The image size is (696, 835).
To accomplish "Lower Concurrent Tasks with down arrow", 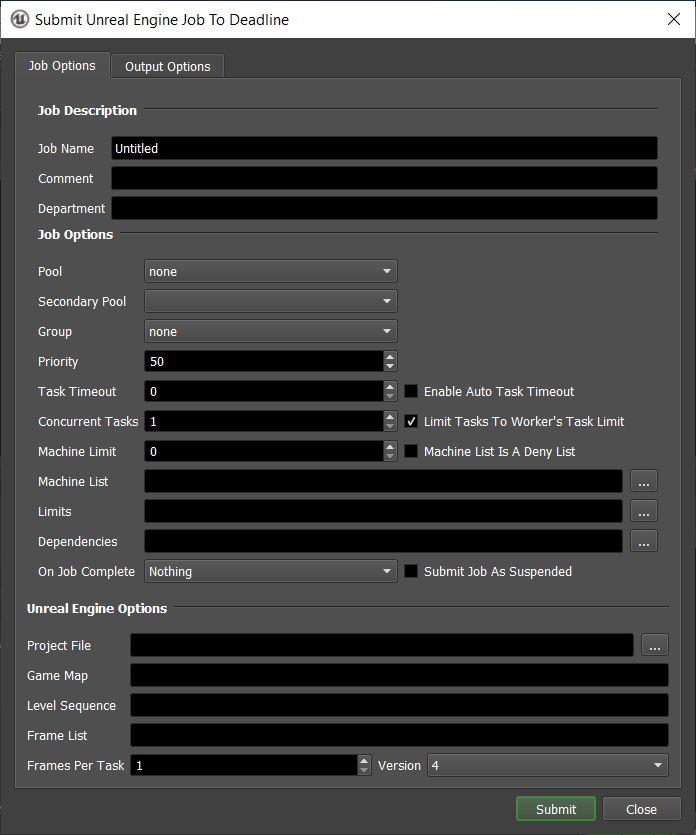I will [x=390, y=426].
